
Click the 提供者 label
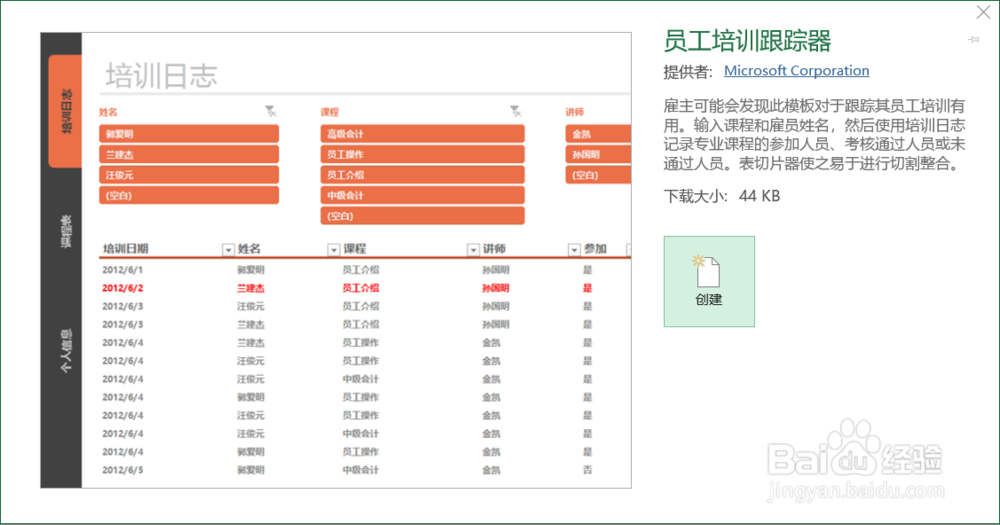(688, 71)
